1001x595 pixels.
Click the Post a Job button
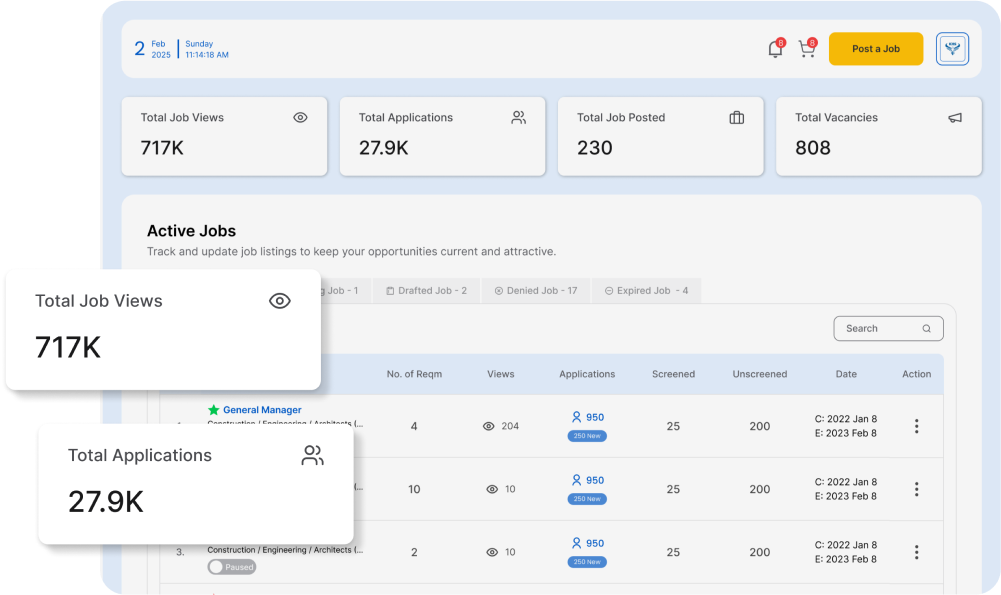click(875, 49)
